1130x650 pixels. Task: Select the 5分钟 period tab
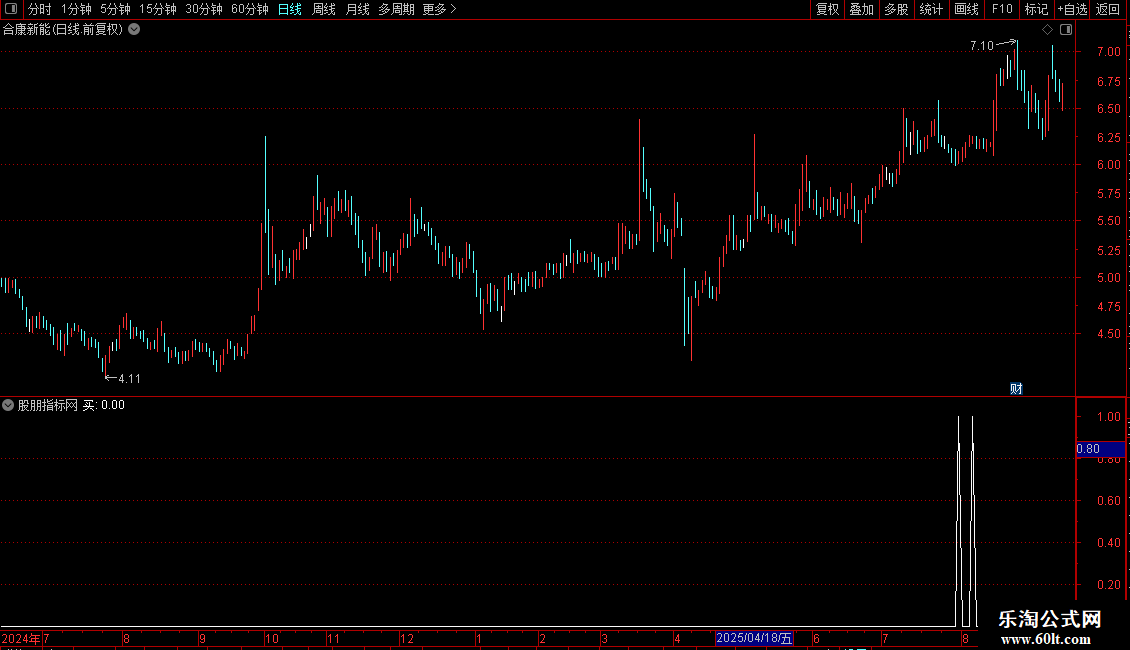[x=115, y=9]
